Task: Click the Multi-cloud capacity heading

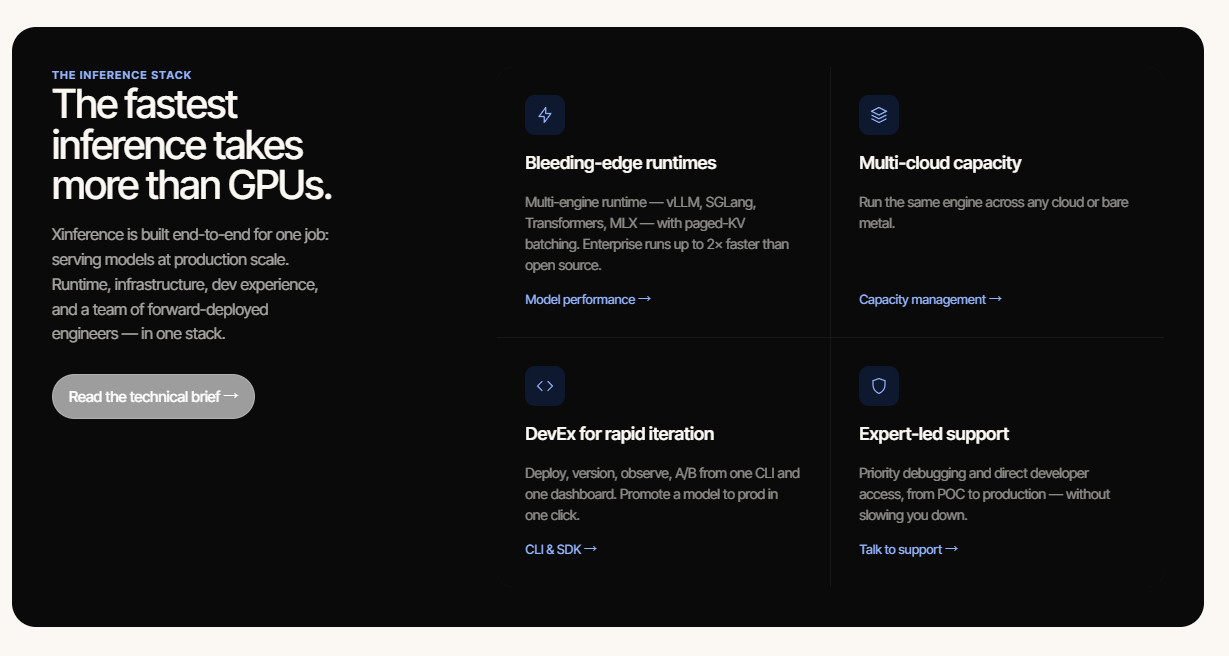Action: (x=940, y=163)
